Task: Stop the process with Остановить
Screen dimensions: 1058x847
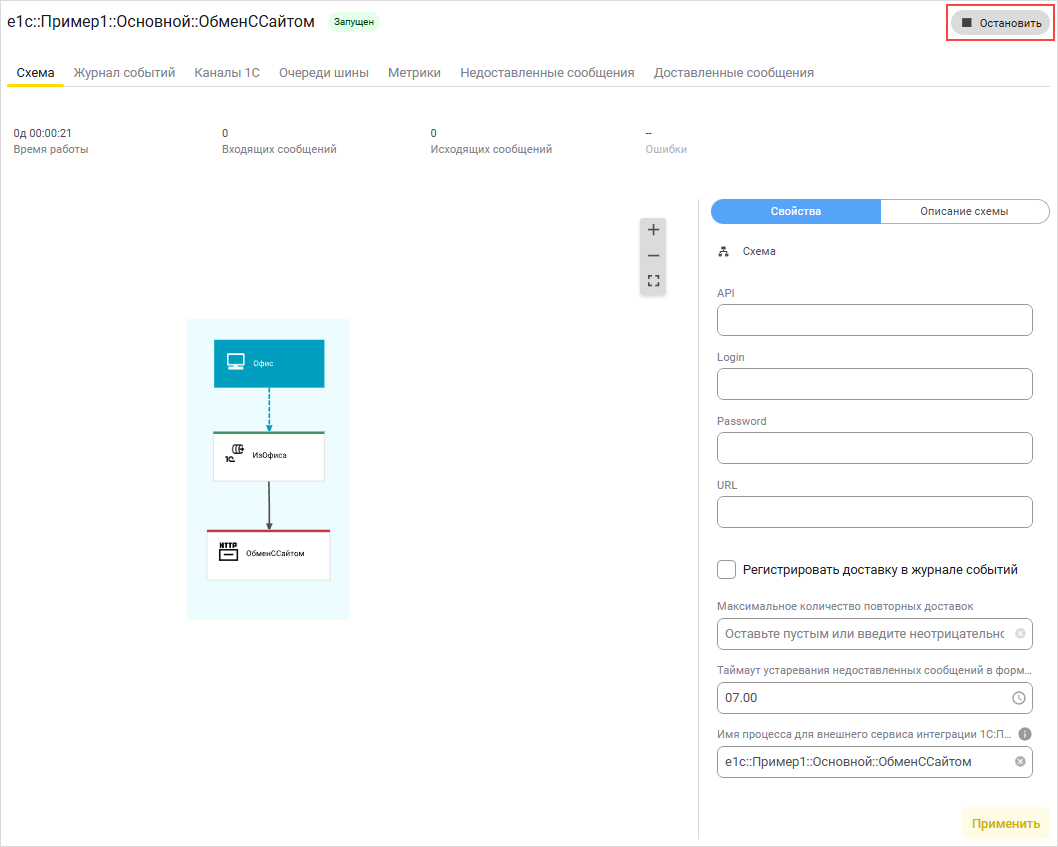Action: [1000, 23]
